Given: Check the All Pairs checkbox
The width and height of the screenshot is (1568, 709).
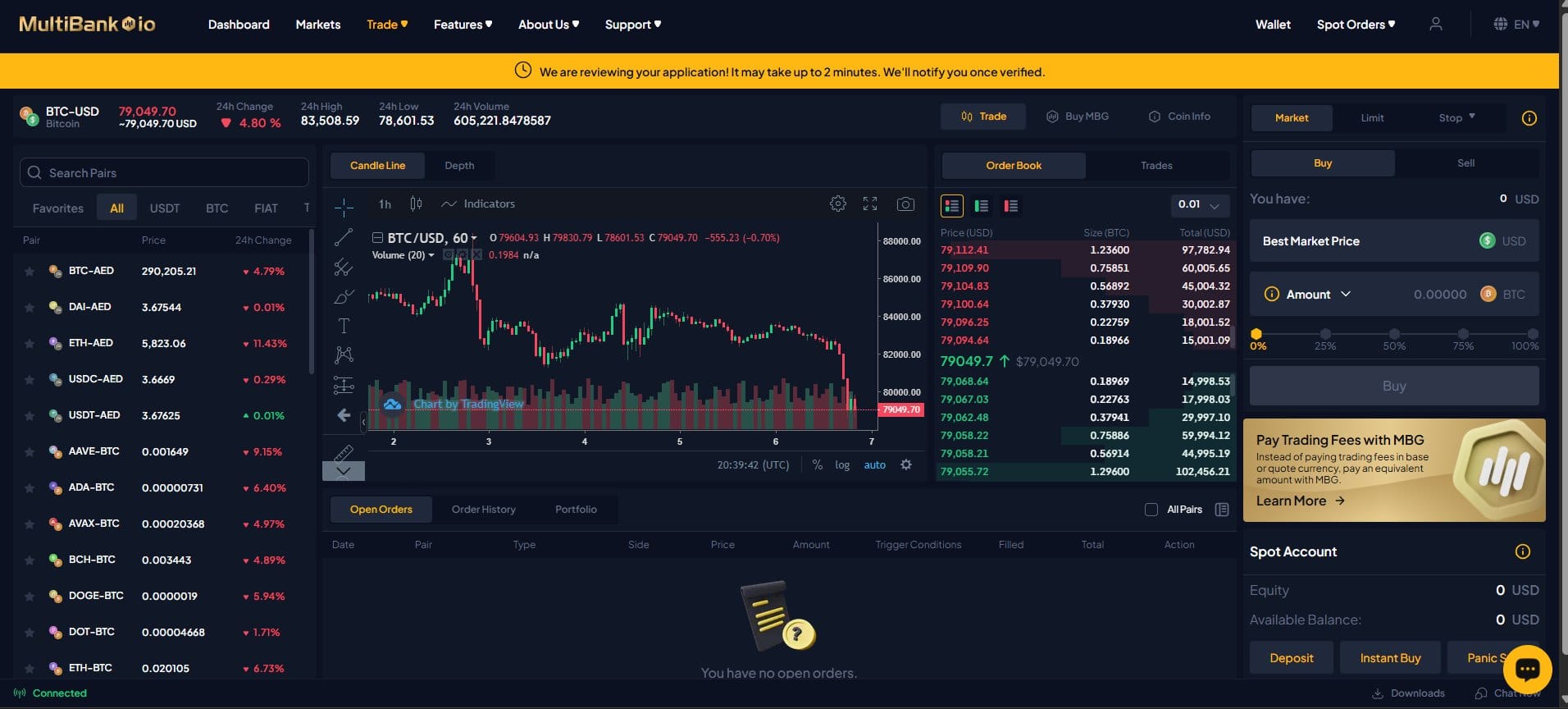Looking at the screenshot, I should tap(1151, 510).
